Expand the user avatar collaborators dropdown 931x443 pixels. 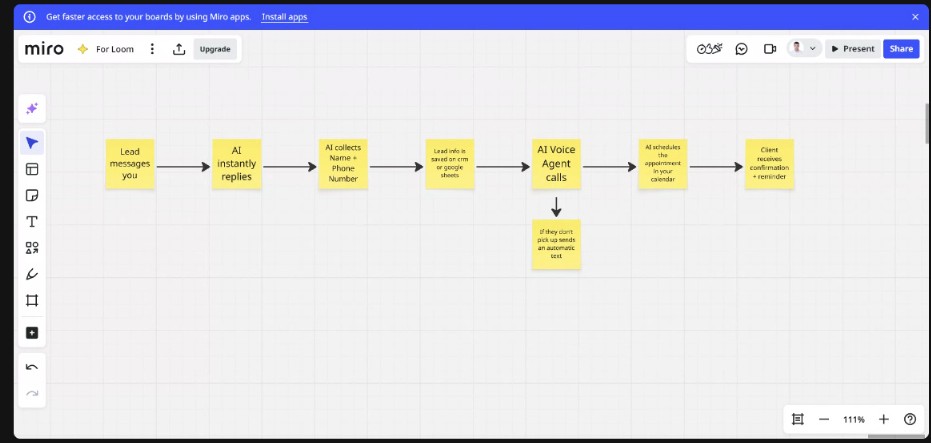(x=803, y=48)
